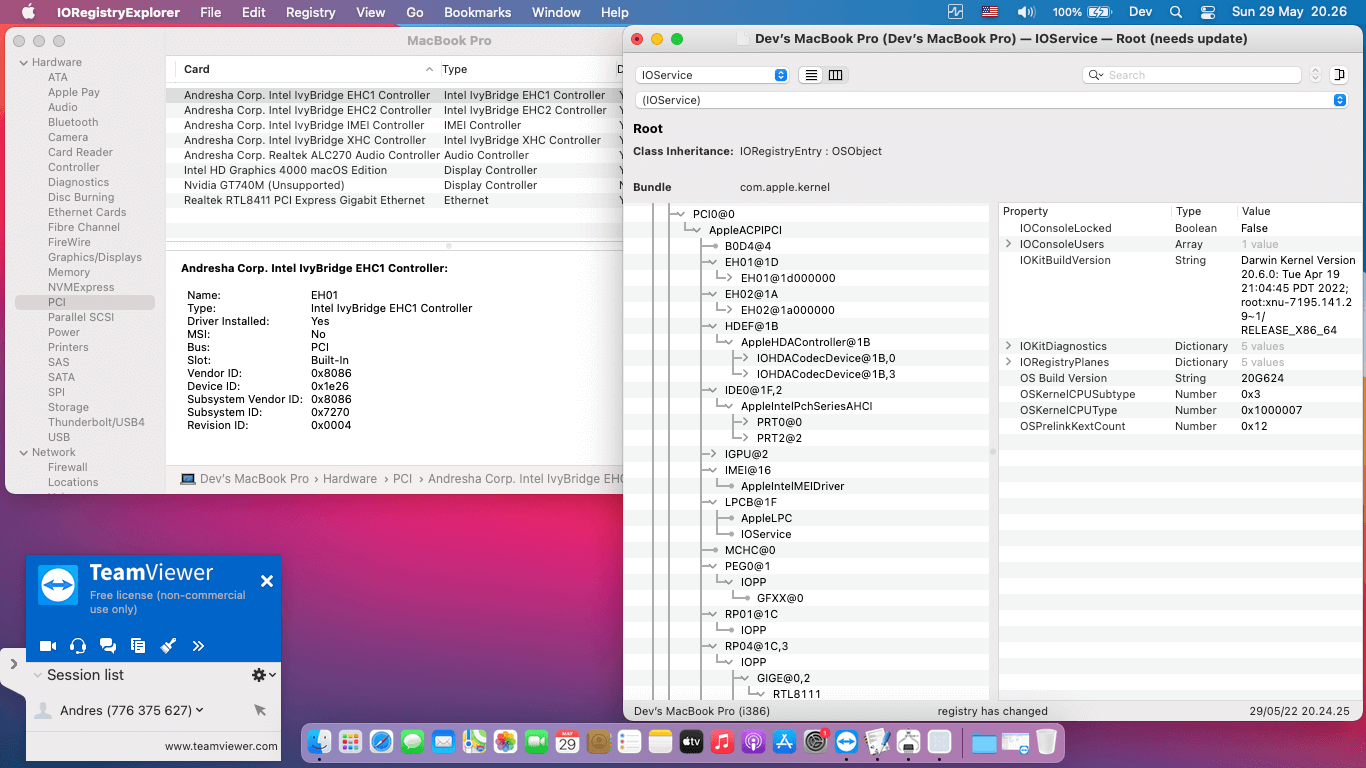Launch Safari from the Dock

(381, 741)
